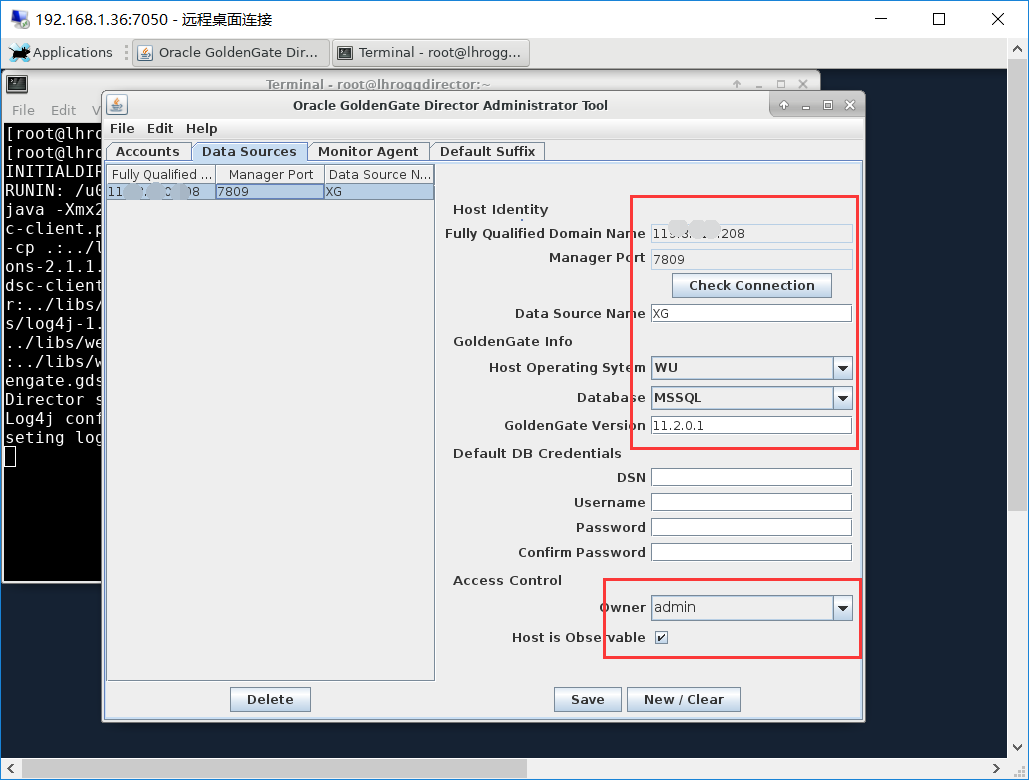Minimize the Director Administrator Tool window

(806, 106)
